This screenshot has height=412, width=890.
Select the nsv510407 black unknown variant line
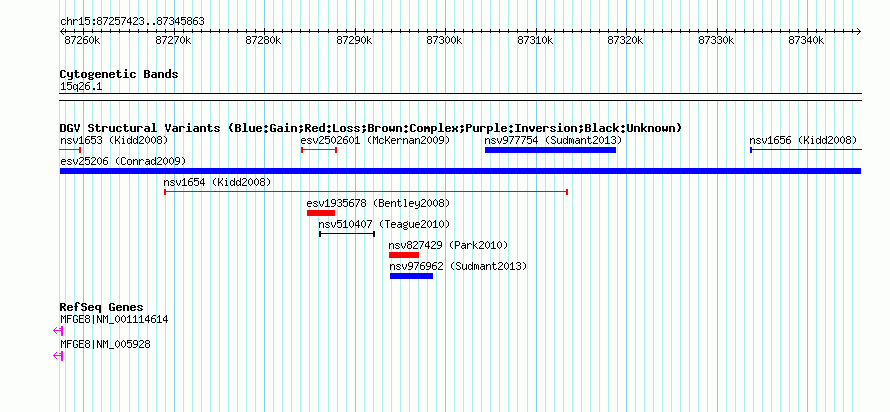click(347, 234)
